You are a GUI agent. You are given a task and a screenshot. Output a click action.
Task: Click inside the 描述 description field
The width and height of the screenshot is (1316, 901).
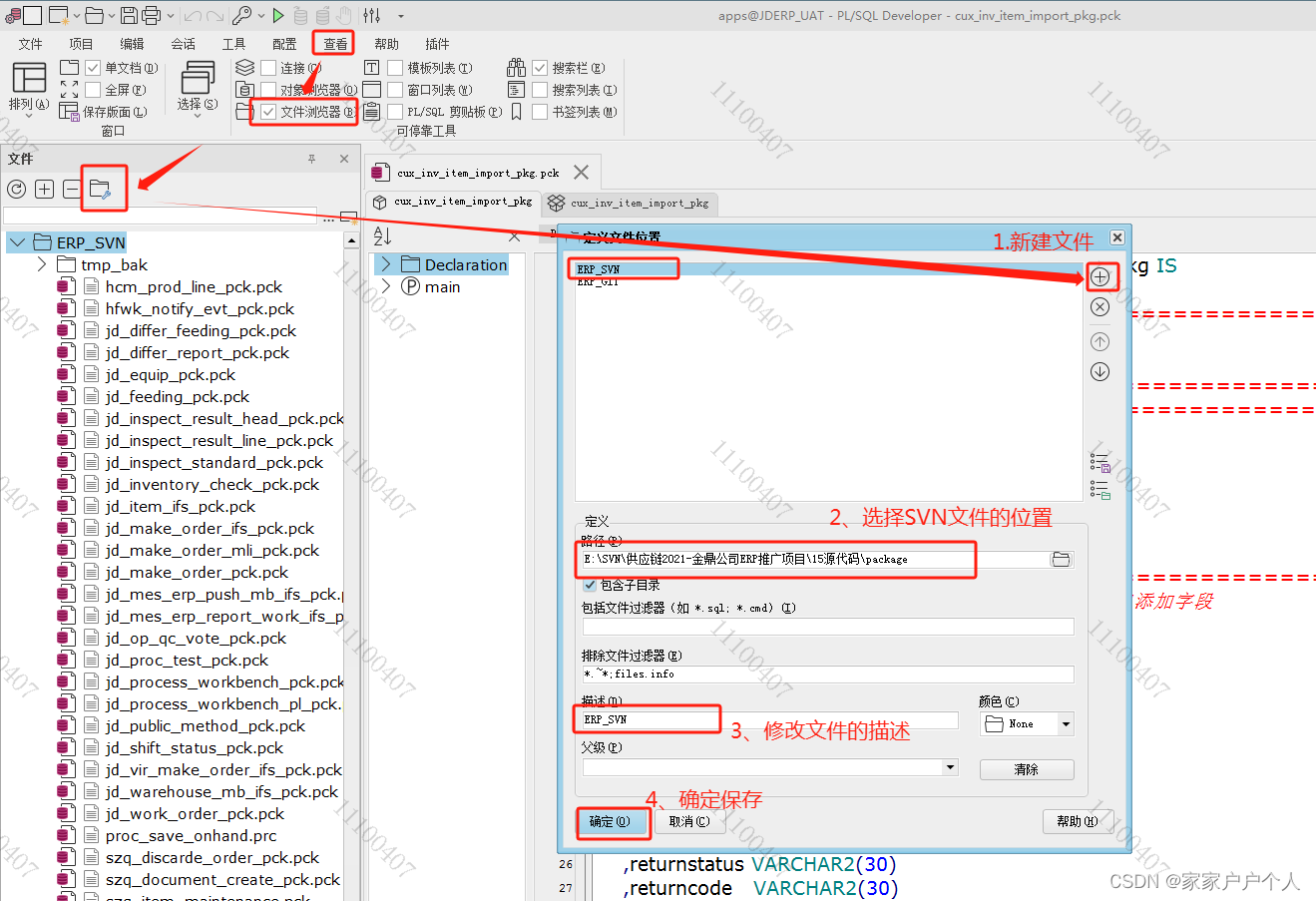pos(647,718)
